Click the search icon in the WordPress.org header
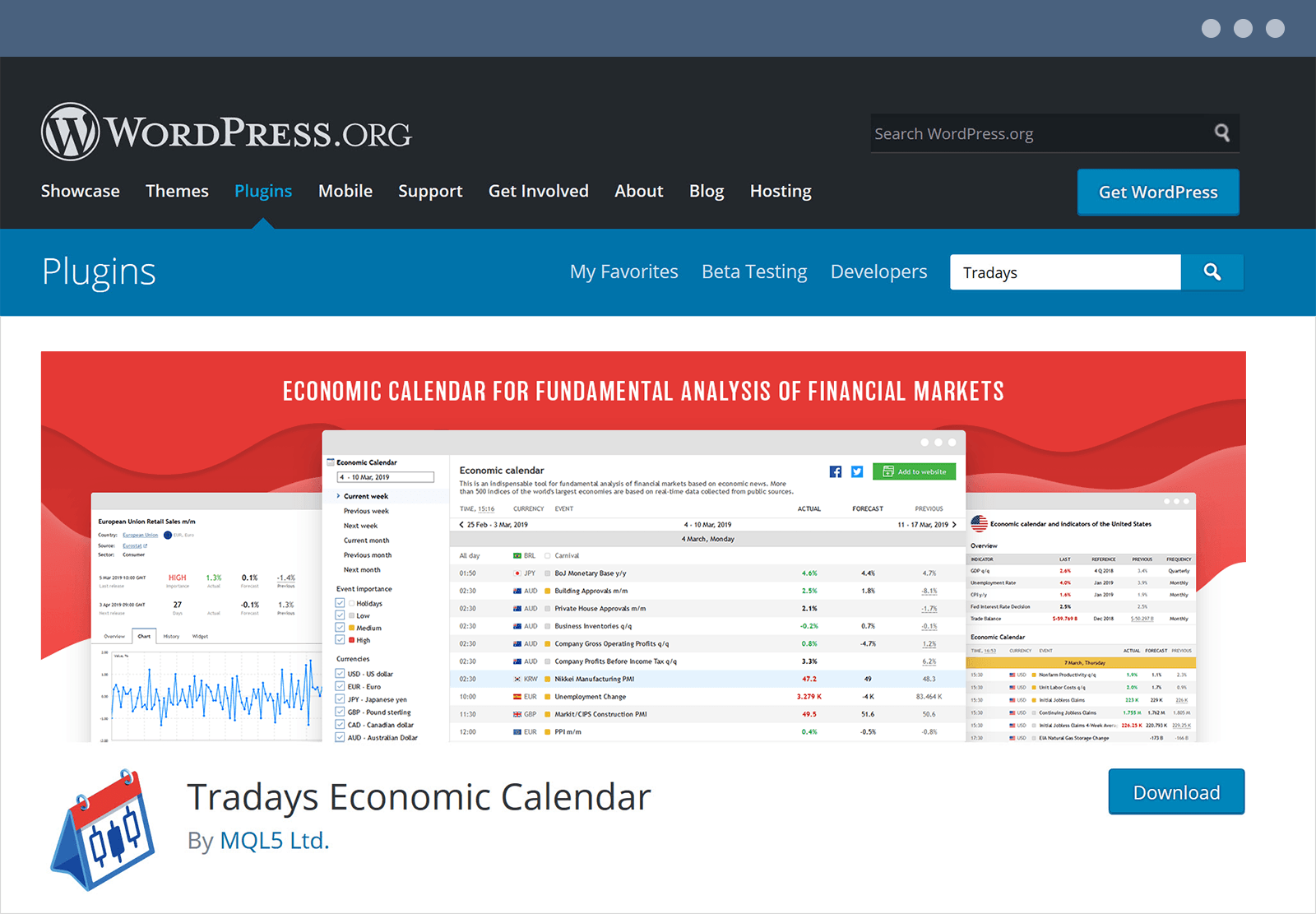 click(x=1222, y=132)
